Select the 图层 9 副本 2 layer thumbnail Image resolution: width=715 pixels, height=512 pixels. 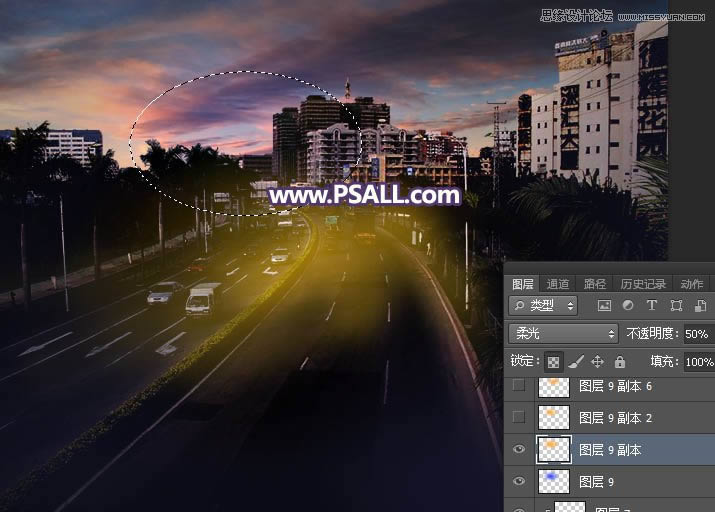553,417
